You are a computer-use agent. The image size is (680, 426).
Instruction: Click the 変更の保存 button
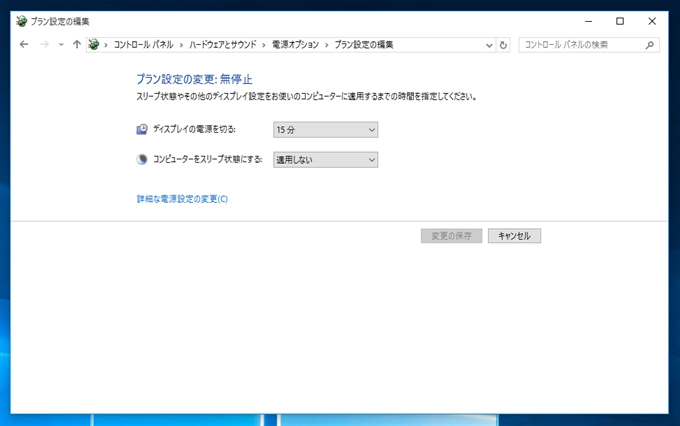coord(451,236)
